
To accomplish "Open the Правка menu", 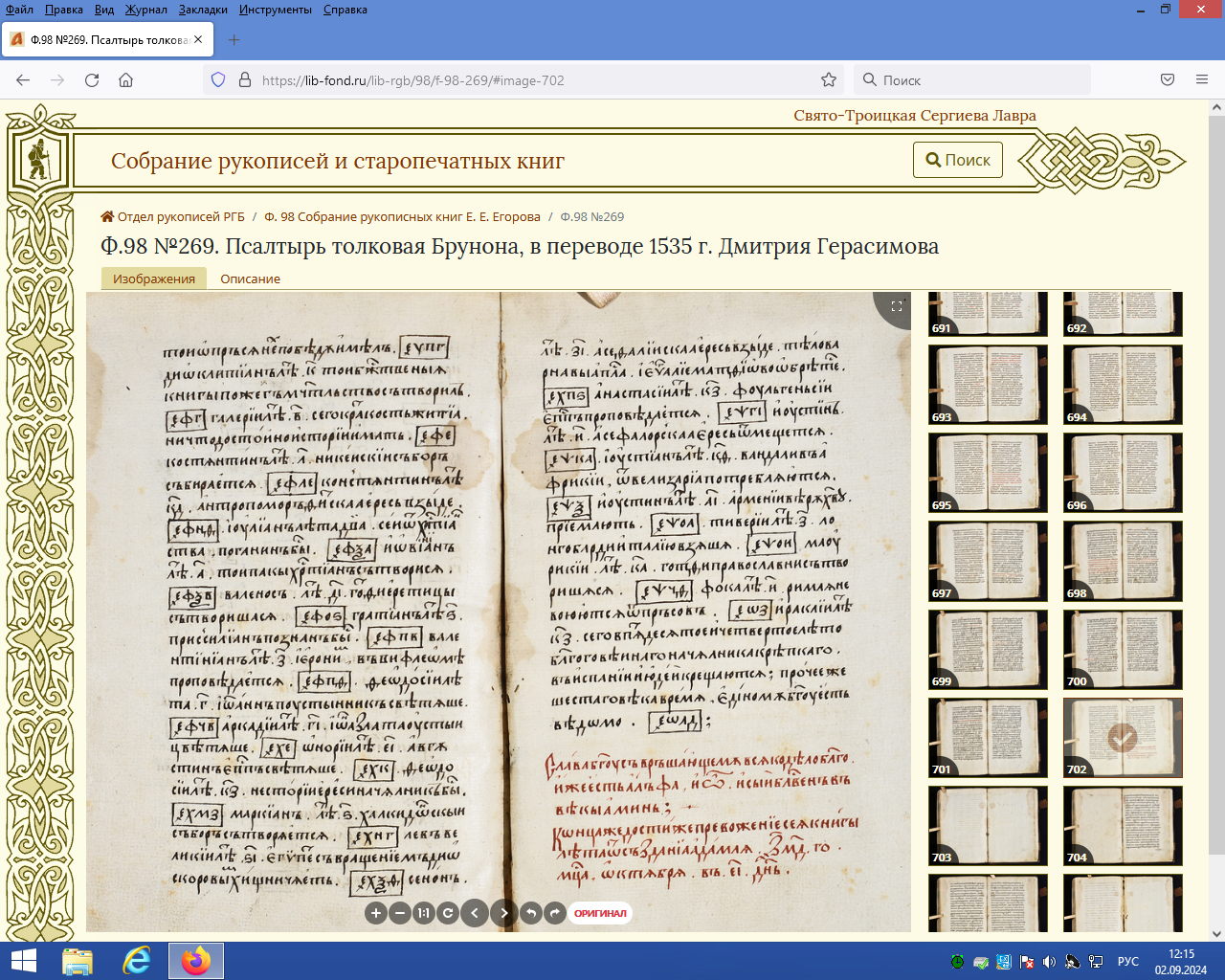I will click(63, 10).
